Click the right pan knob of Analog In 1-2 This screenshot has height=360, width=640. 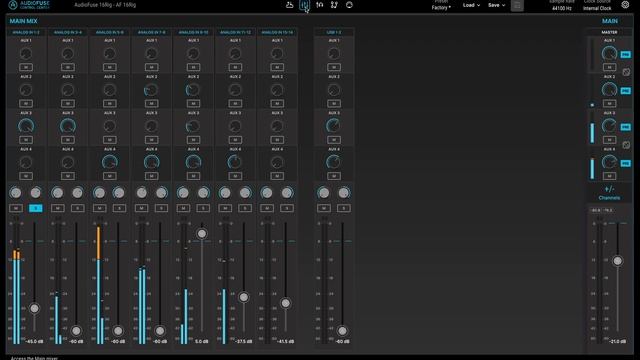coord(36,193)
